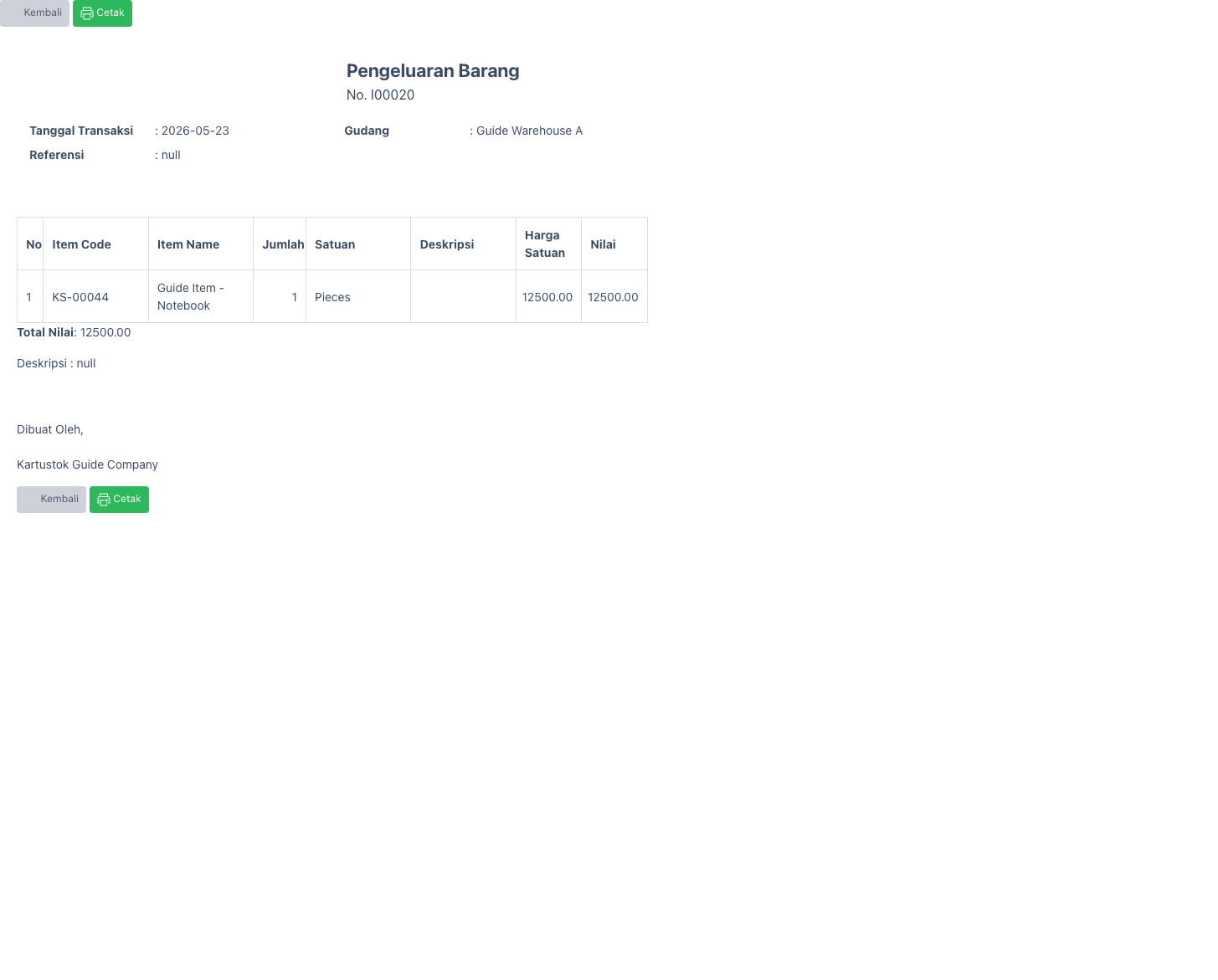Click the Harga Satuan 12500.00 cell
Viewport: 1218px width, 980px height.
pyautogui.click(x=548, y=297)
